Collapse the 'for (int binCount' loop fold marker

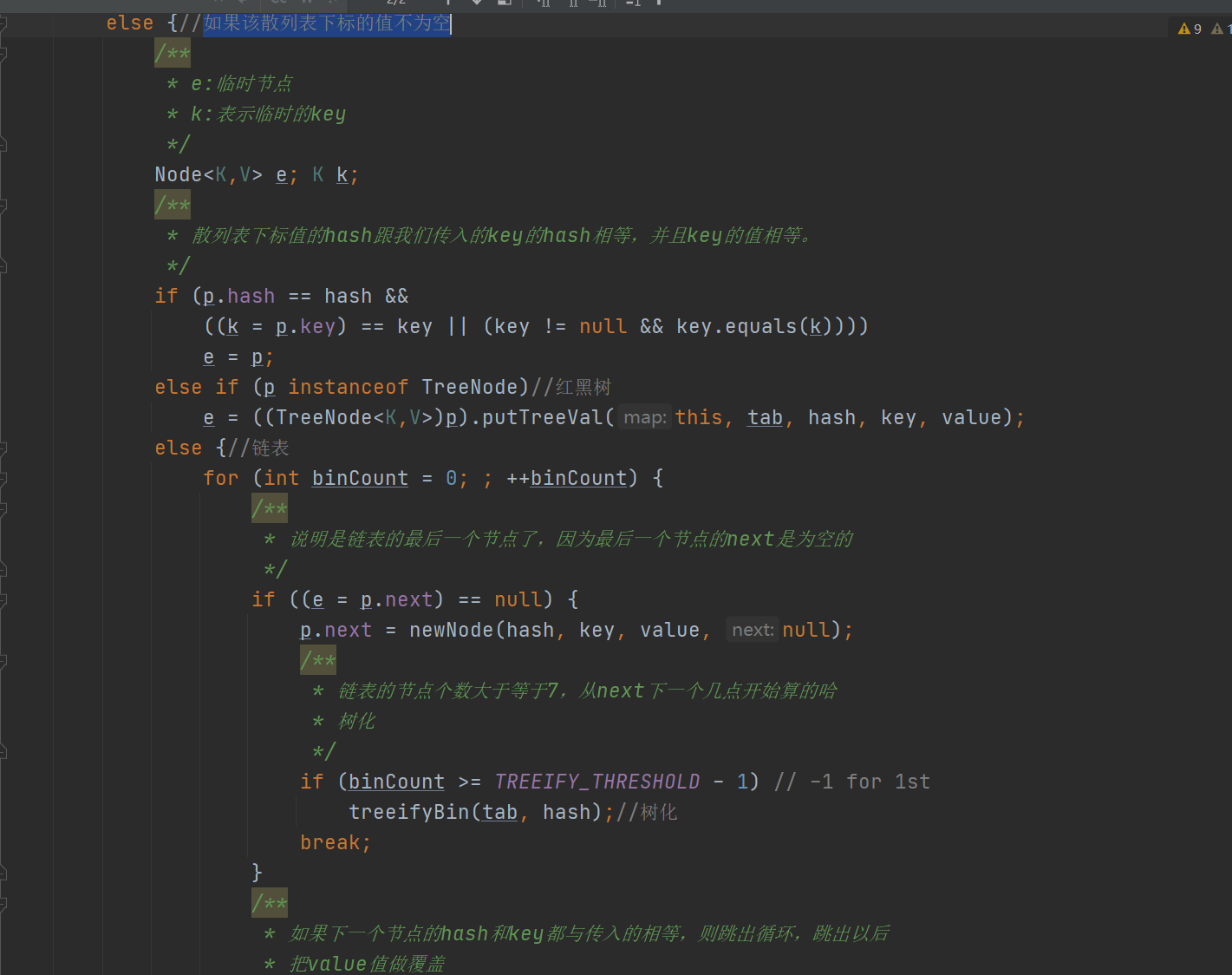[x=3, y=479]
